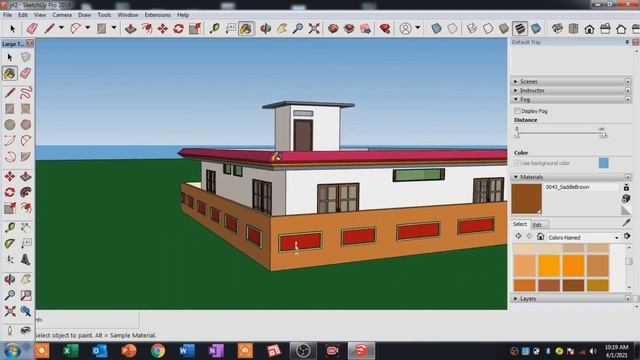Expand the Scenes panel
Viewport: 640px width, 360px height.
coord(571,82)
